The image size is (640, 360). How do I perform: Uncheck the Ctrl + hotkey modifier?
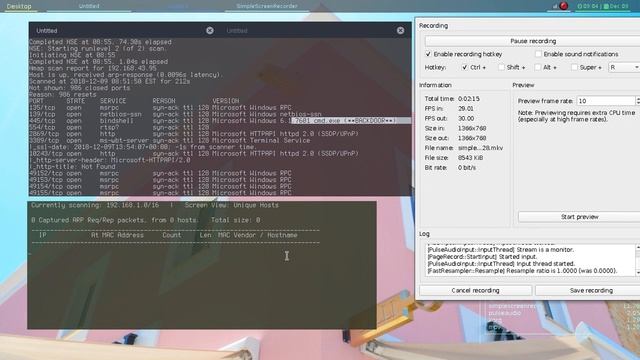coord(464,67)
